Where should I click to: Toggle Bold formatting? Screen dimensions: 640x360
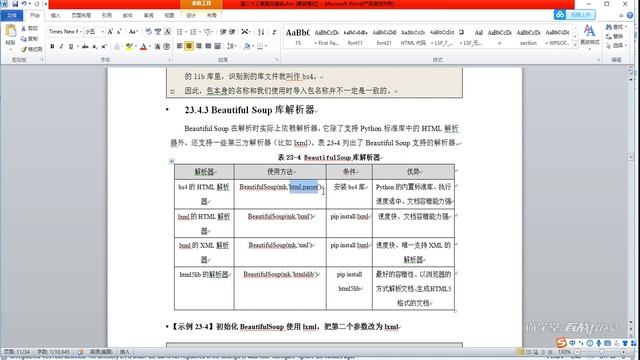(52, 47)
